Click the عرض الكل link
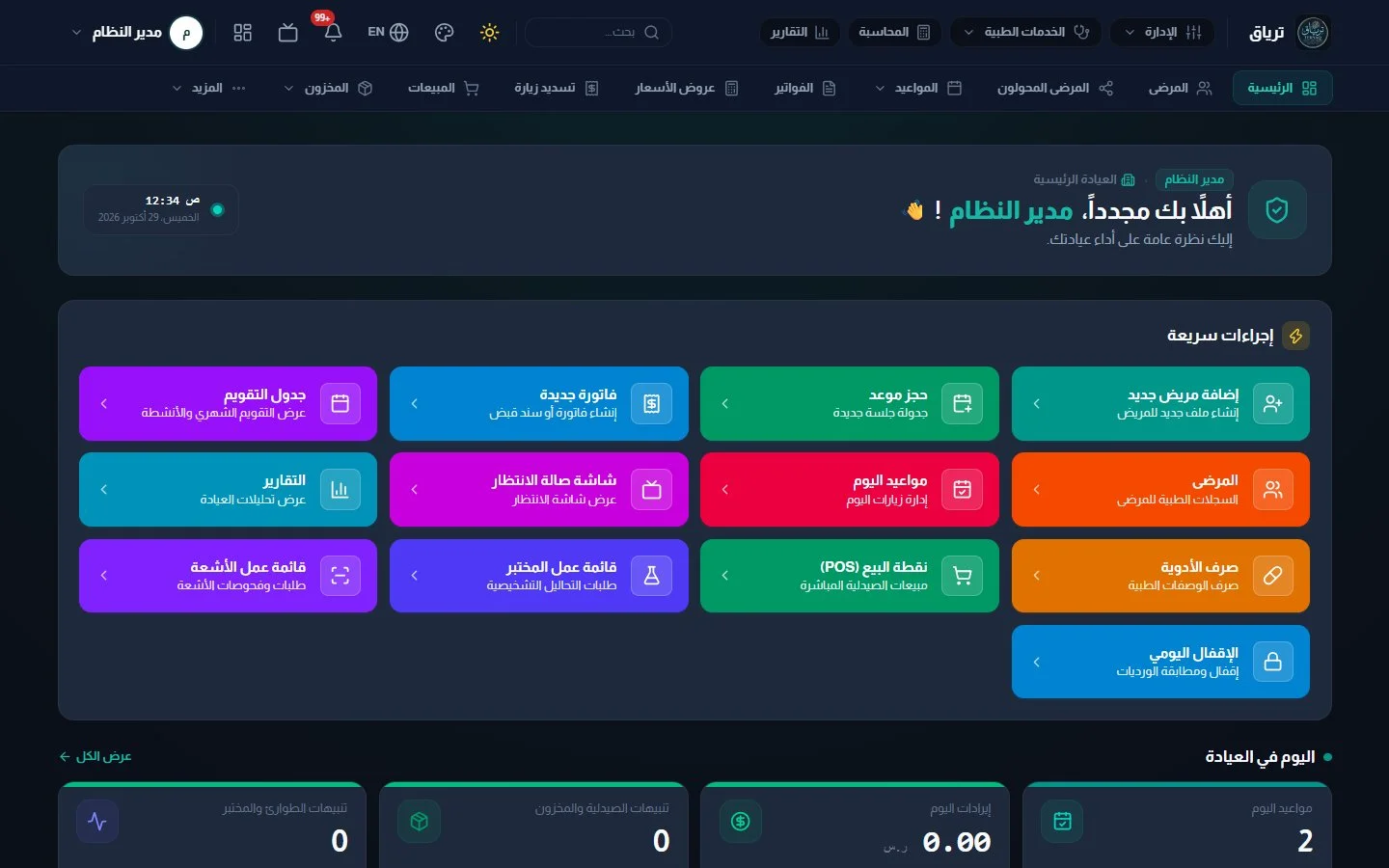Screen dimensions: 1389x868 [x=95, y=756]
